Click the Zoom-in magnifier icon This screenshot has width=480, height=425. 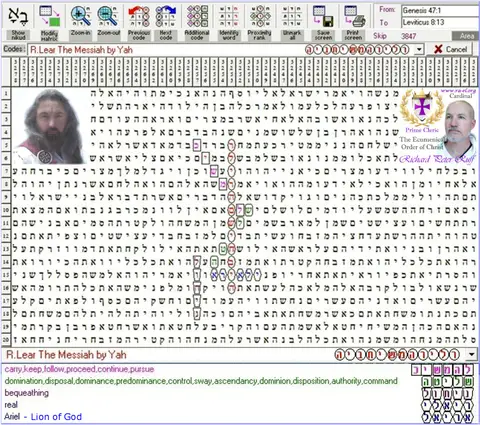80,16
